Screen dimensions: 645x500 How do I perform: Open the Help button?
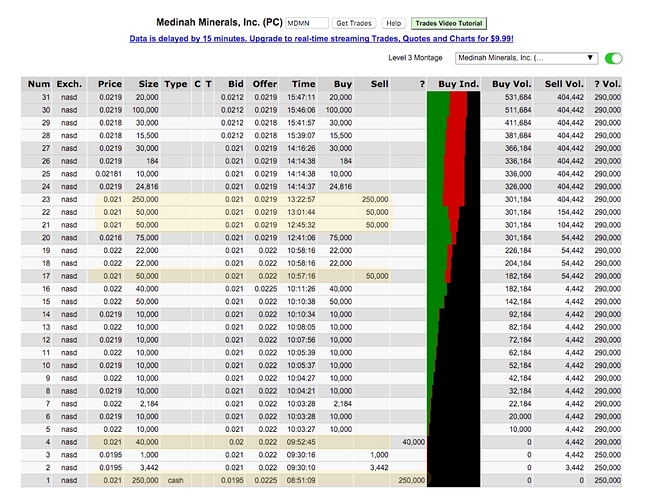coord(394,23)
